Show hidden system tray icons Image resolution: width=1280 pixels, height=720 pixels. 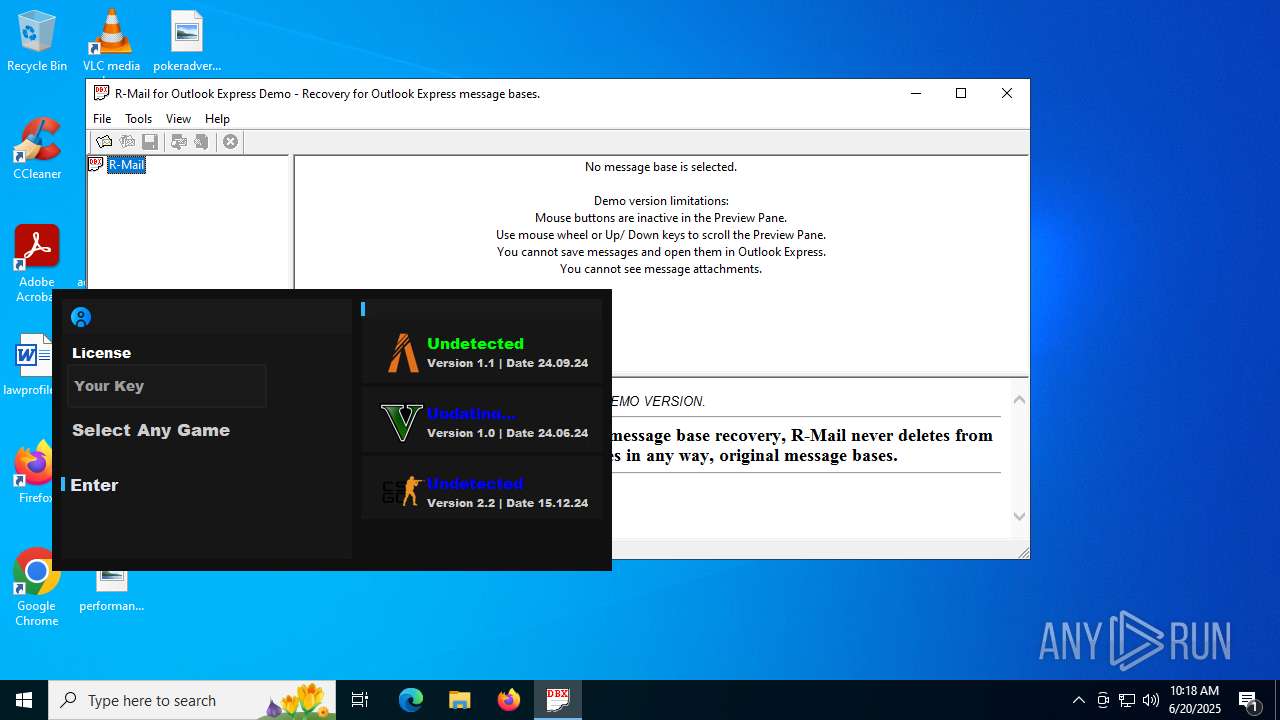click(1078, 700)
